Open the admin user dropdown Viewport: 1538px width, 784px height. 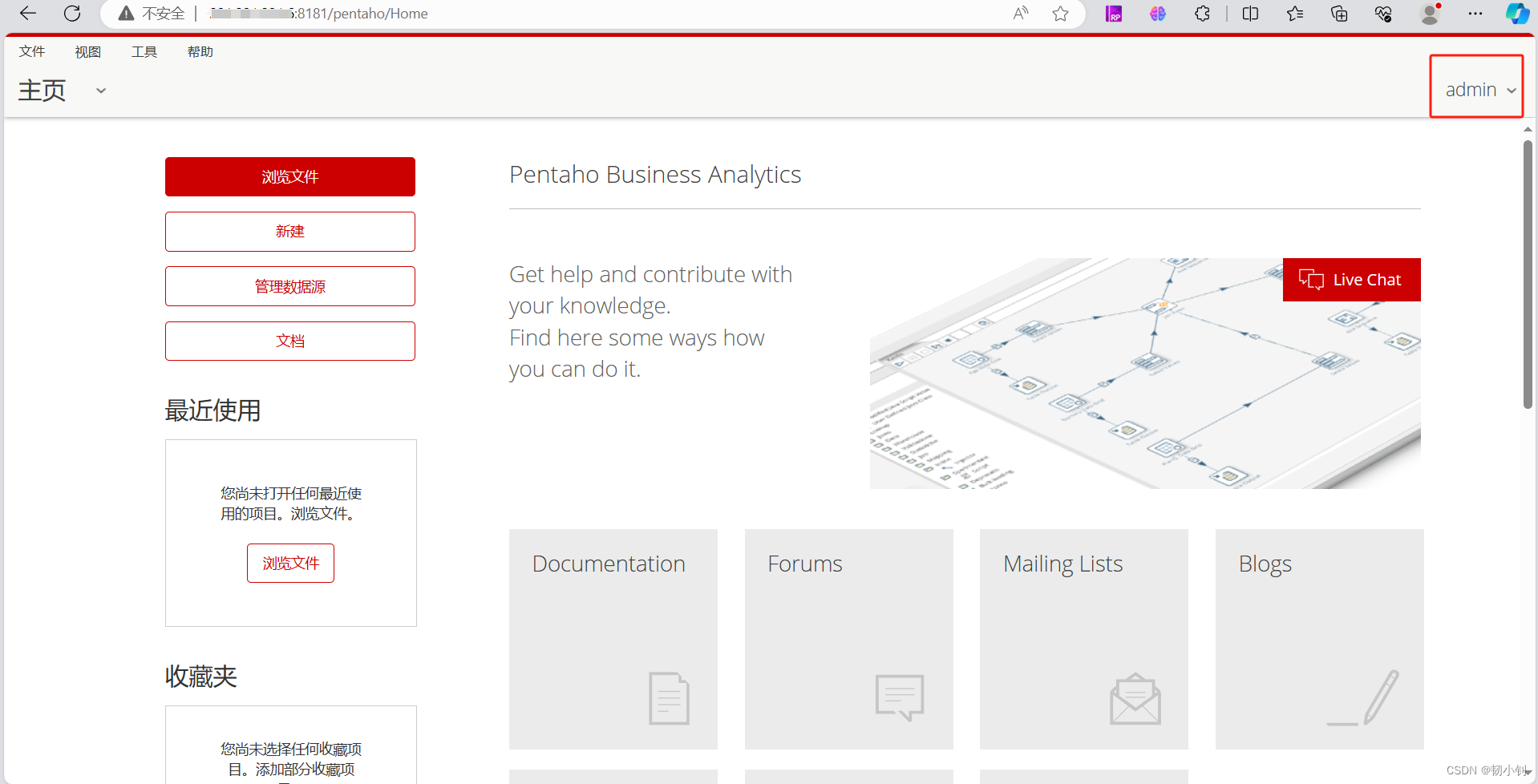point(1480,90)
